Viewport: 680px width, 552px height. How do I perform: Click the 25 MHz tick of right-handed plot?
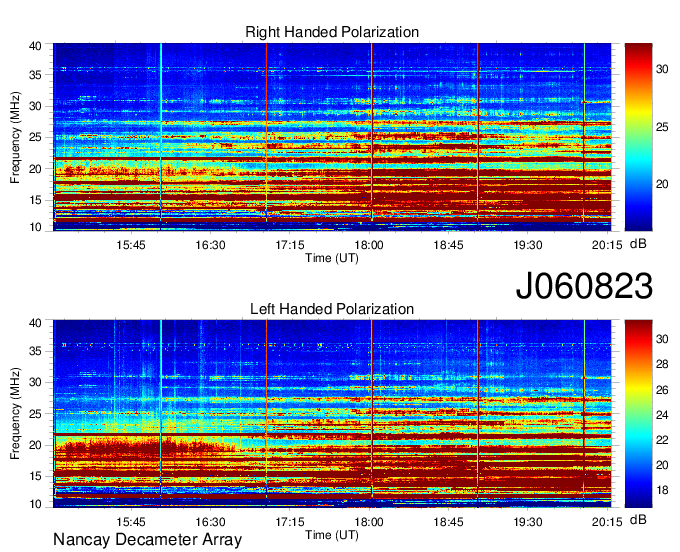[35, 137]
